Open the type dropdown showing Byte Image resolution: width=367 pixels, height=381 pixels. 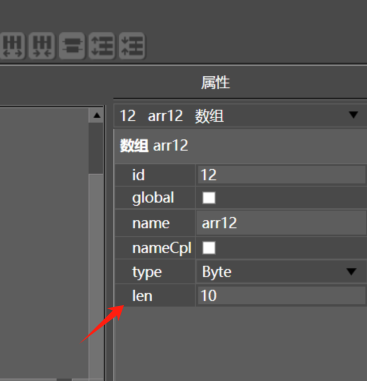[x=281, y=272]
